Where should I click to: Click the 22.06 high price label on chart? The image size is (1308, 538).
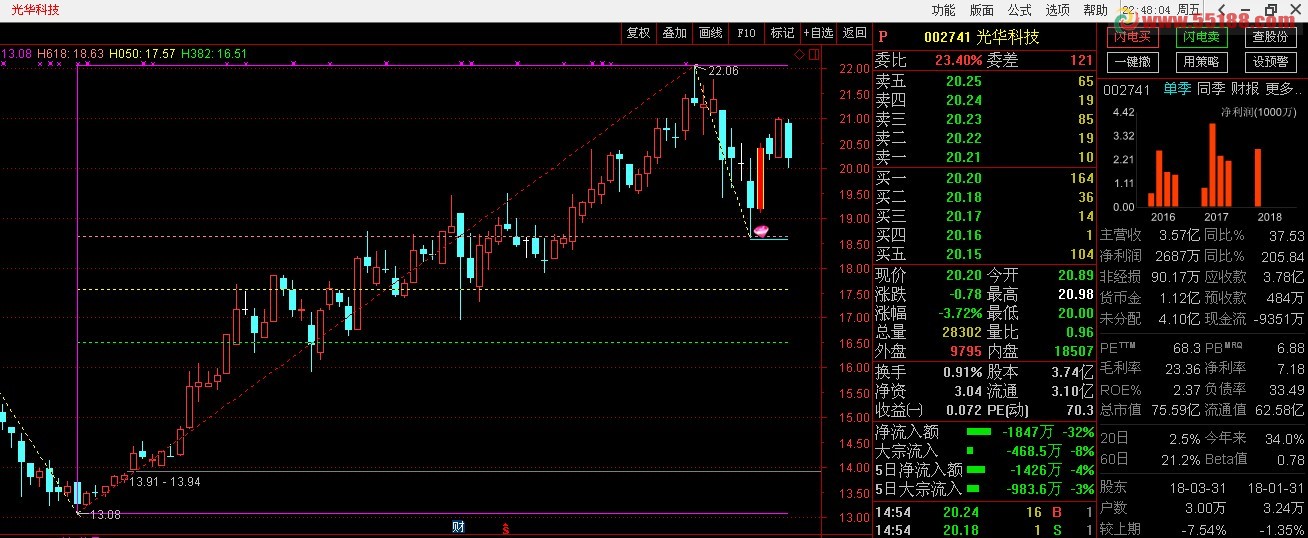point(723,71)
